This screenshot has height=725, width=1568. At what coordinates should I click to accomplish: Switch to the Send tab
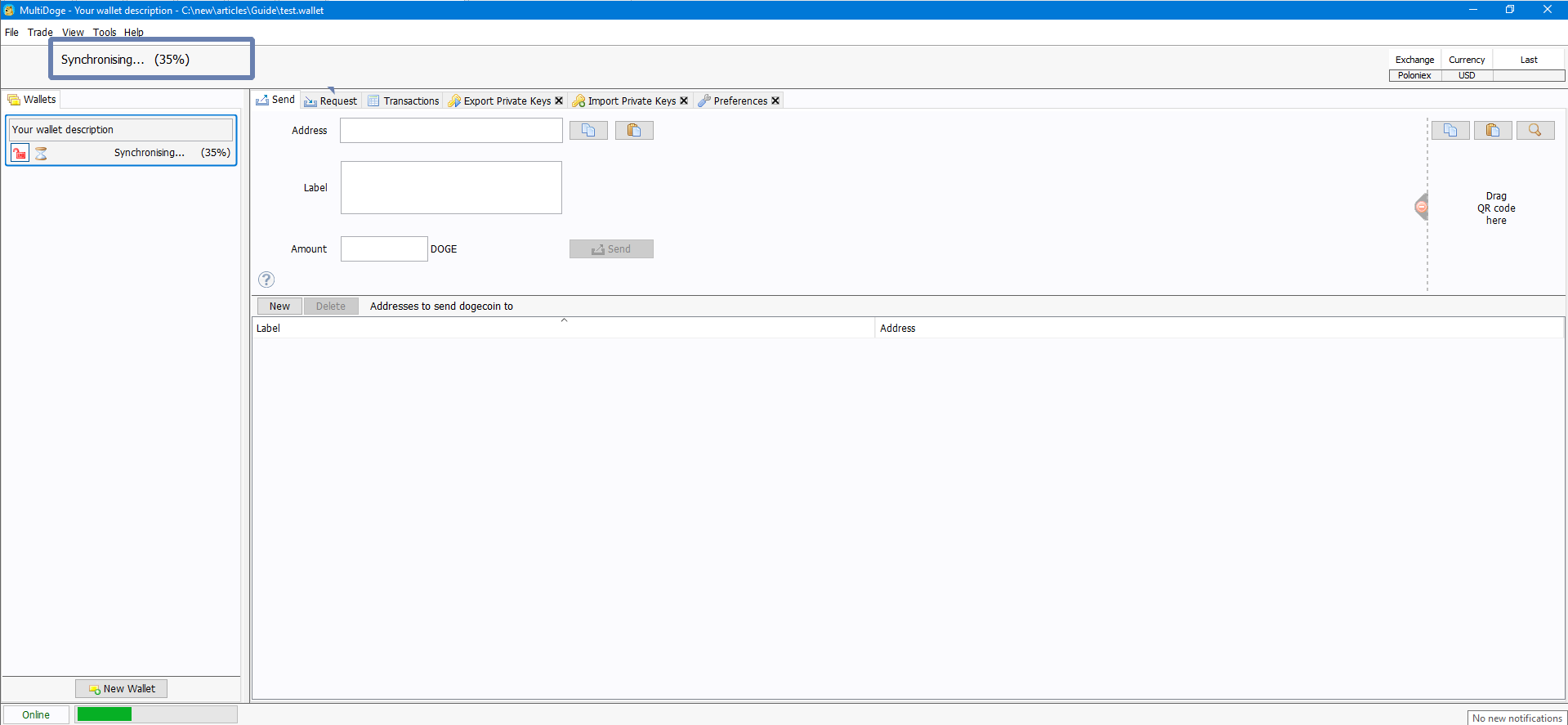click(275, 100)
